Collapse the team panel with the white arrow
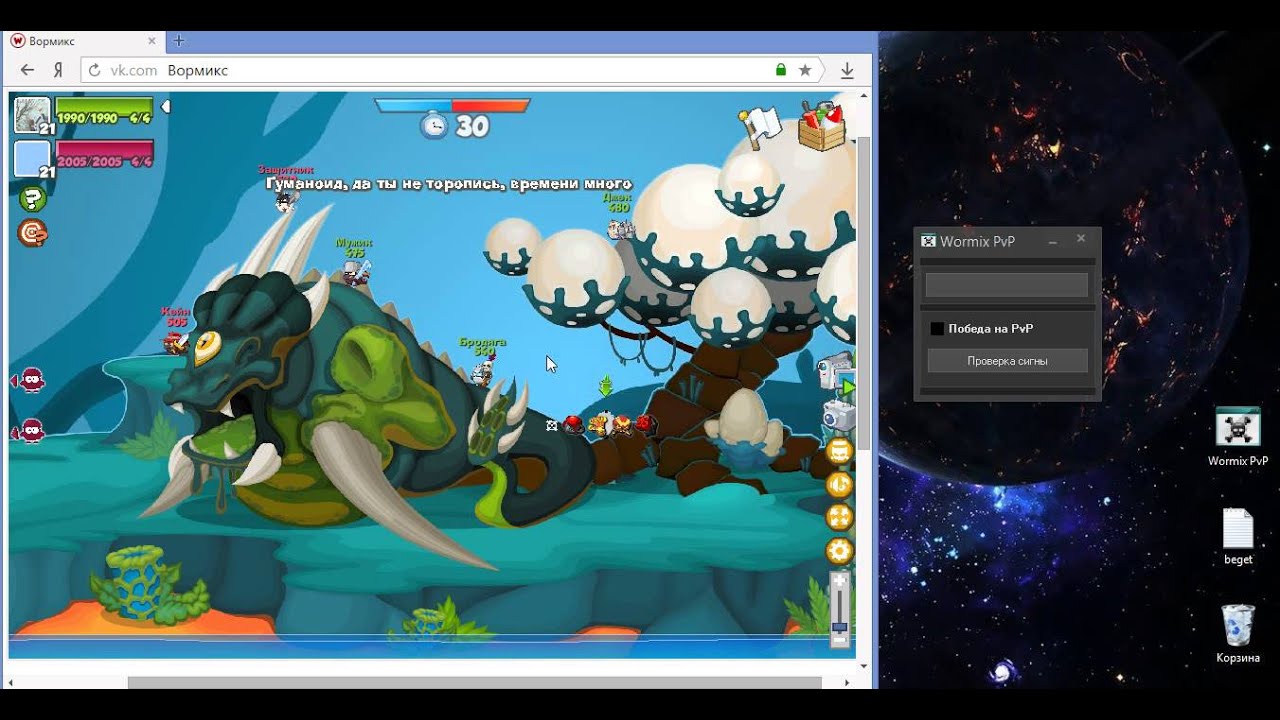This screenshot has height=720, width=1280. point(166,106)
